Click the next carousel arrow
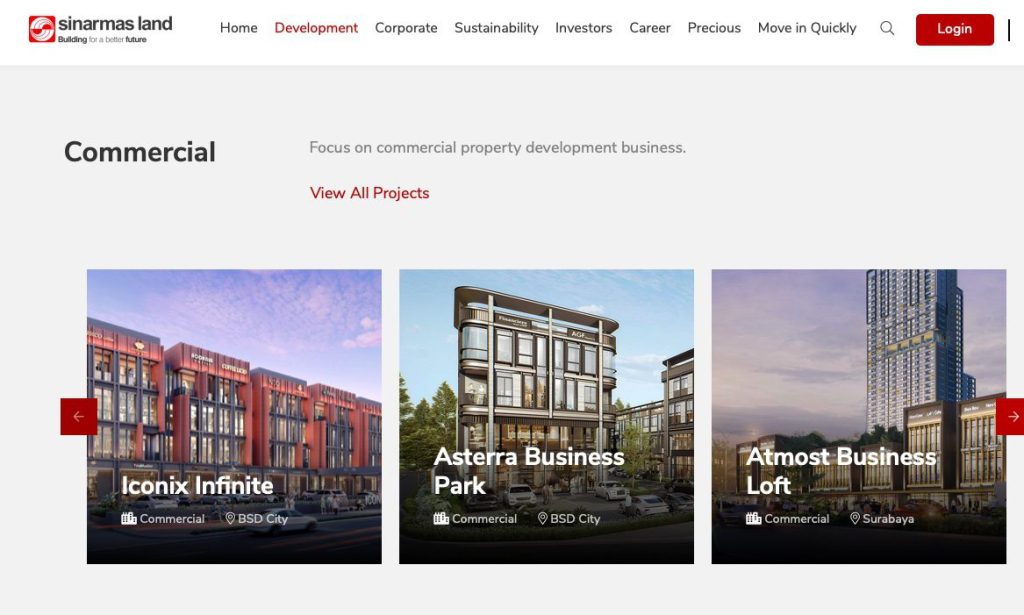 (x=1010, y=417)
